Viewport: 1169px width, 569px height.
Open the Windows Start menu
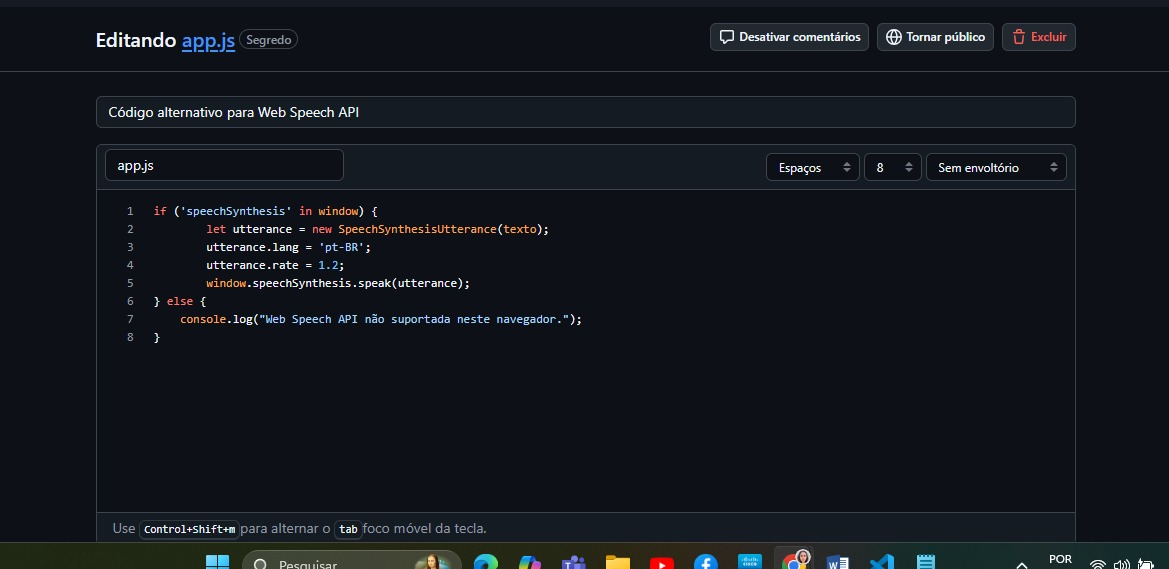[x=217, y=562]
